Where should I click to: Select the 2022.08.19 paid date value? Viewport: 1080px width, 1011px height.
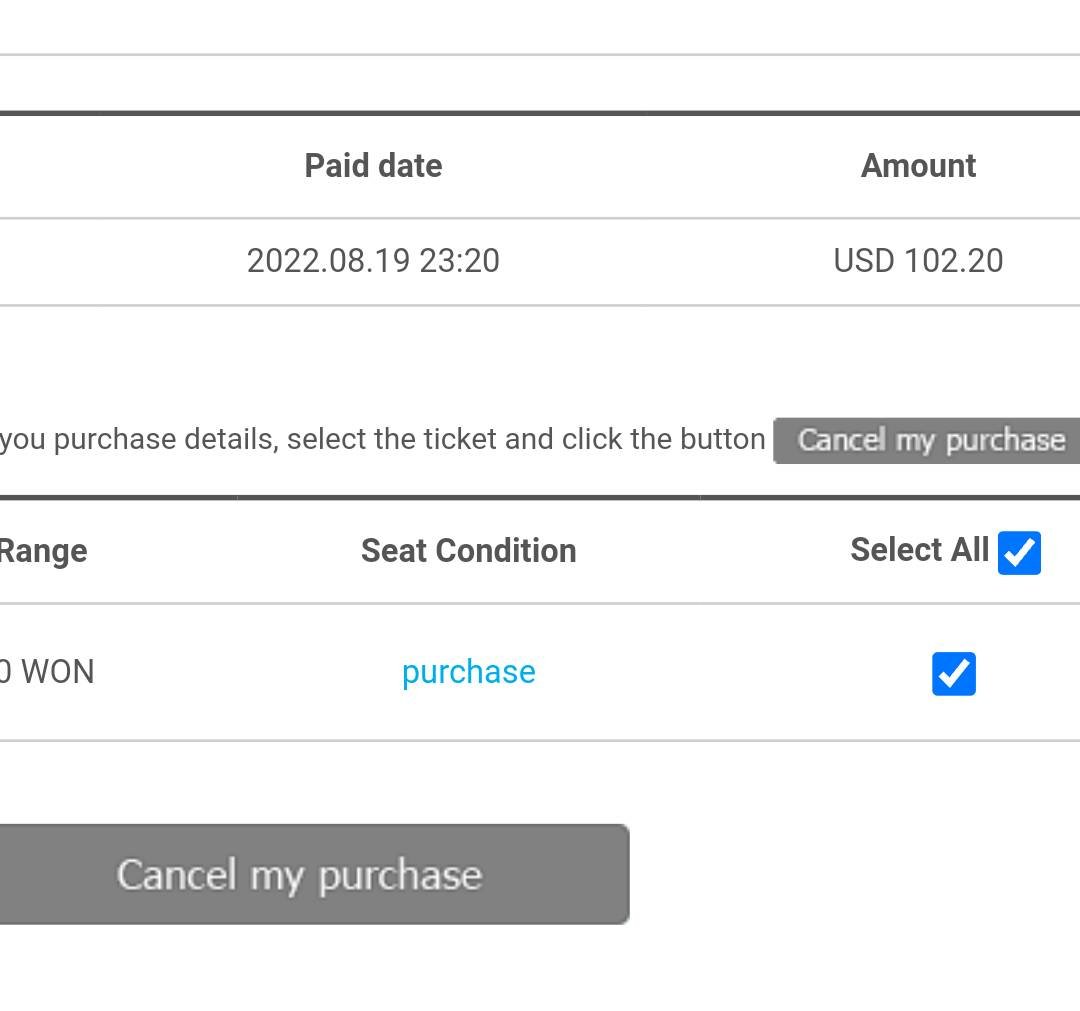pyautogui.click(x=328, y=261)
